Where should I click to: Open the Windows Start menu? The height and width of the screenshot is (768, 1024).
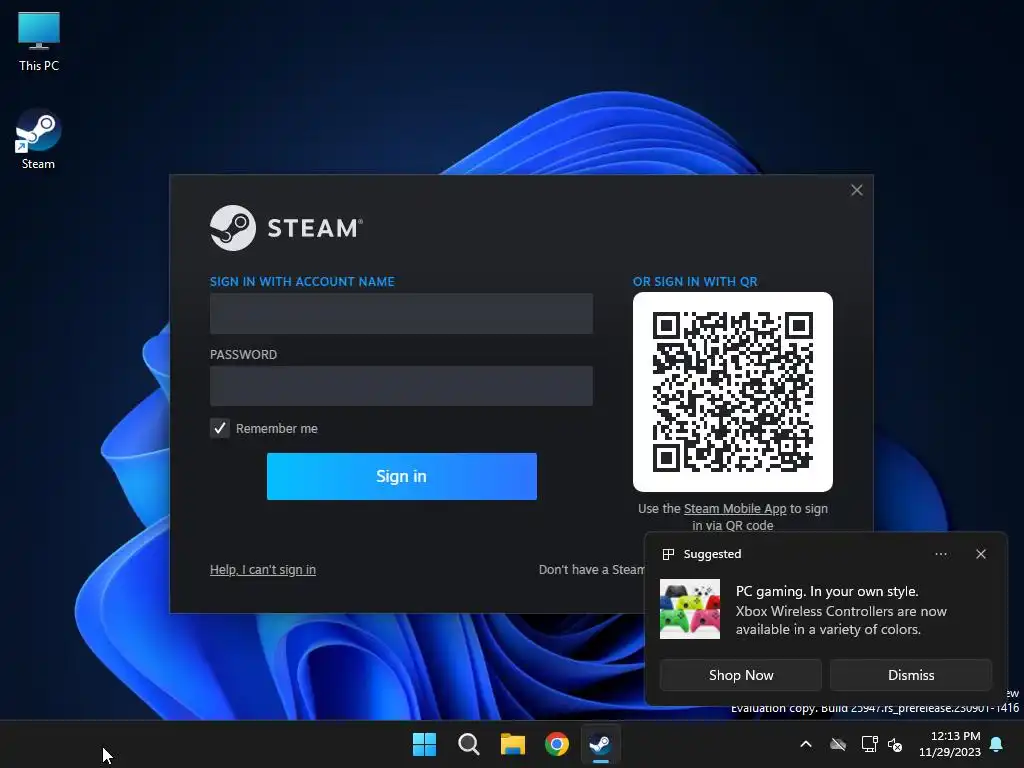tap(424, 744)
